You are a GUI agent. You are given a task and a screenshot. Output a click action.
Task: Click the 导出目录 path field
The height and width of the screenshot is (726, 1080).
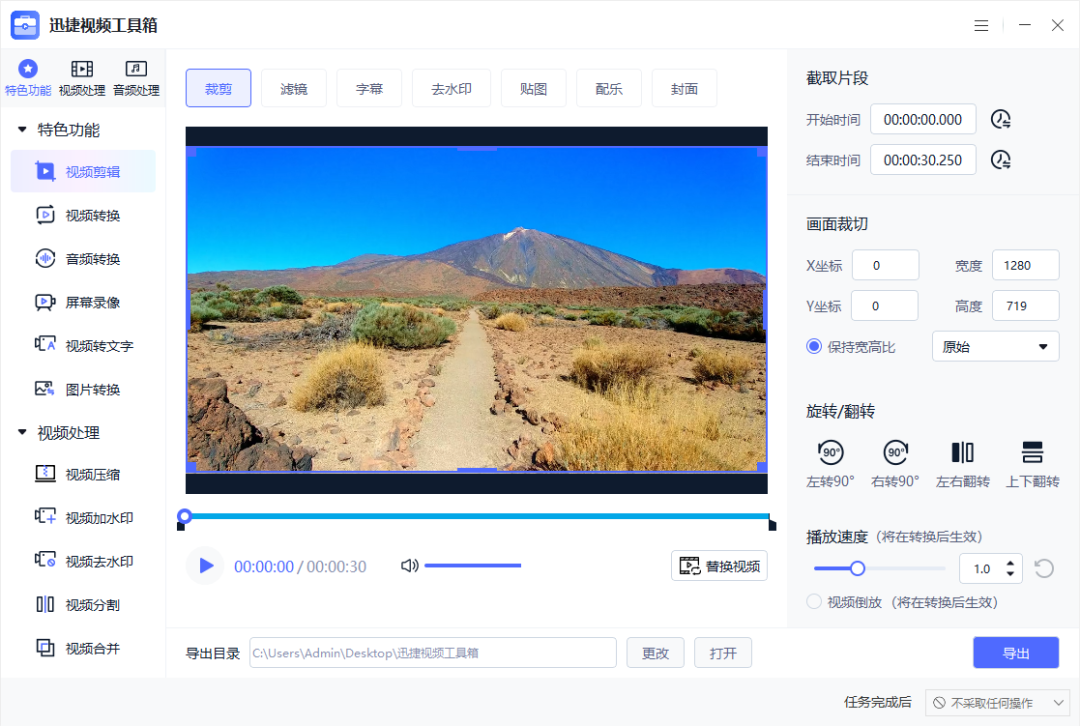point(433,653)
